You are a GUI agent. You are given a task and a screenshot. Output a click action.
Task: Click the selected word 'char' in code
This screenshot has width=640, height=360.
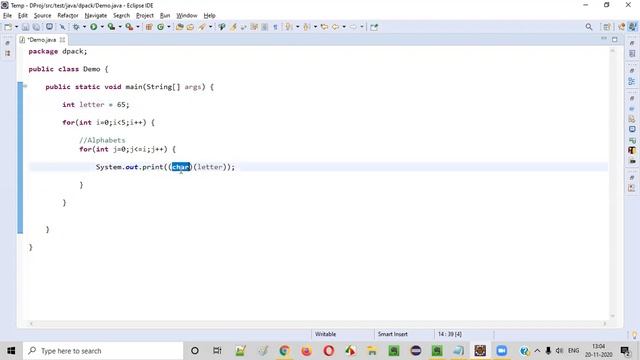point(181,167)
